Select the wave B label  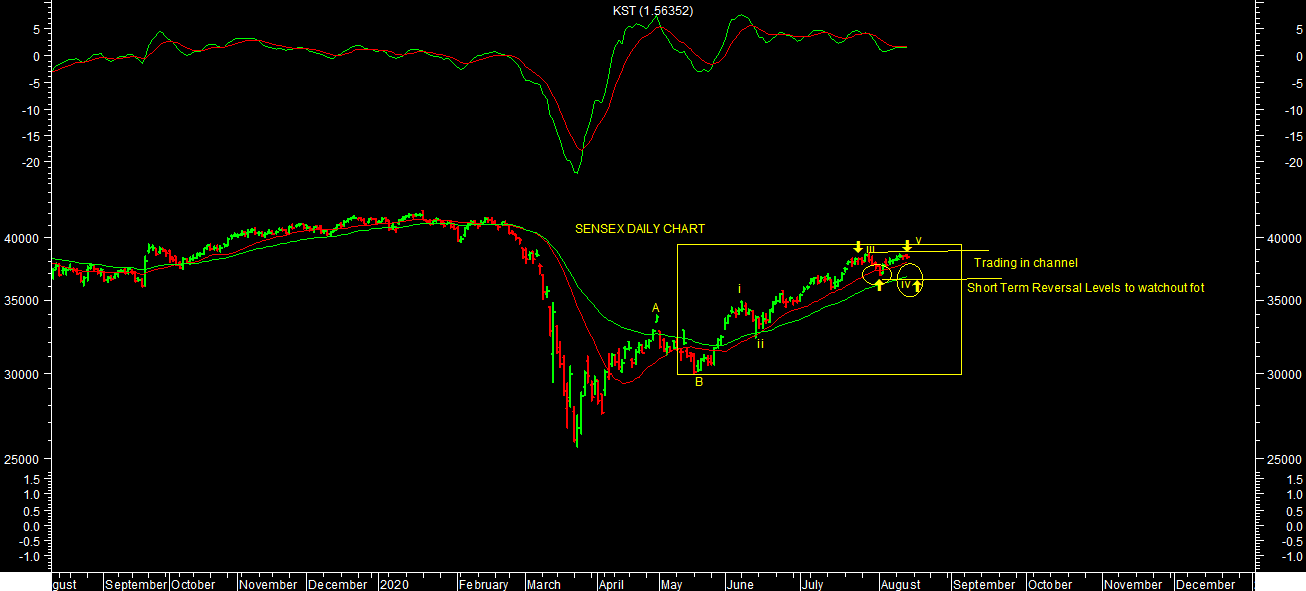(699, 382)
